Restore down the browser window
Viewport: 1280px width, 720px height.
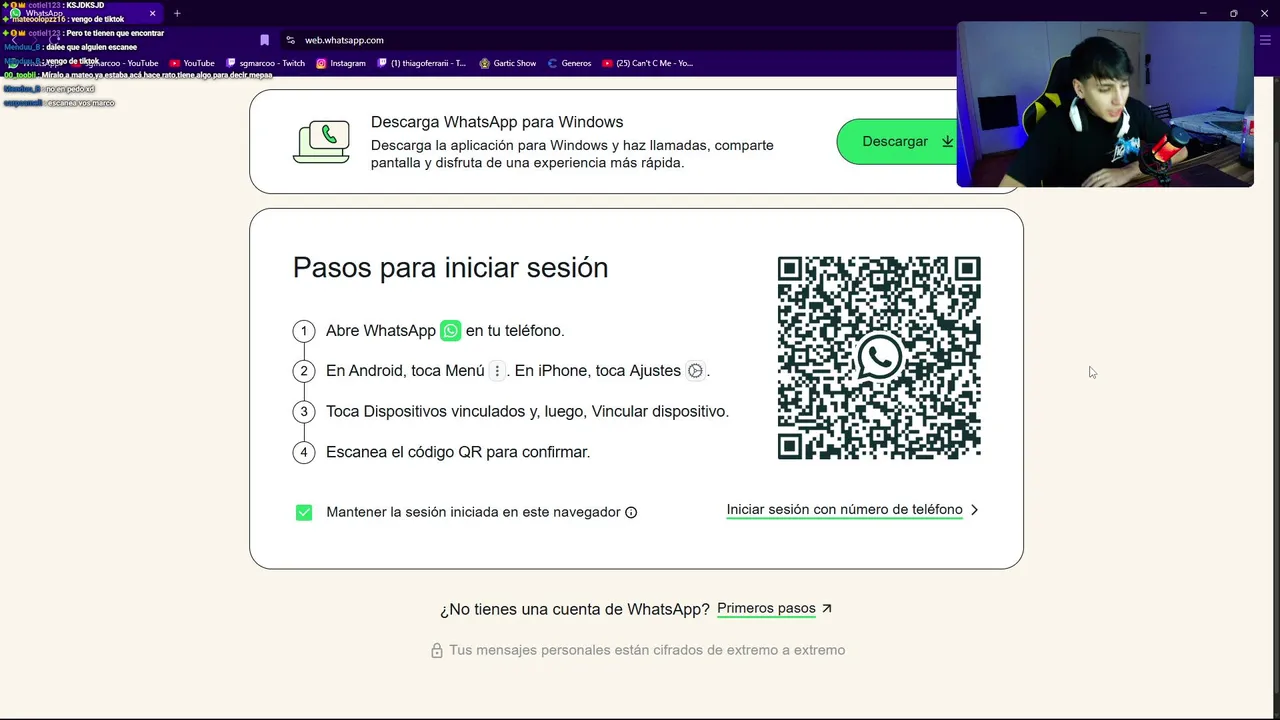point(1233,13)
